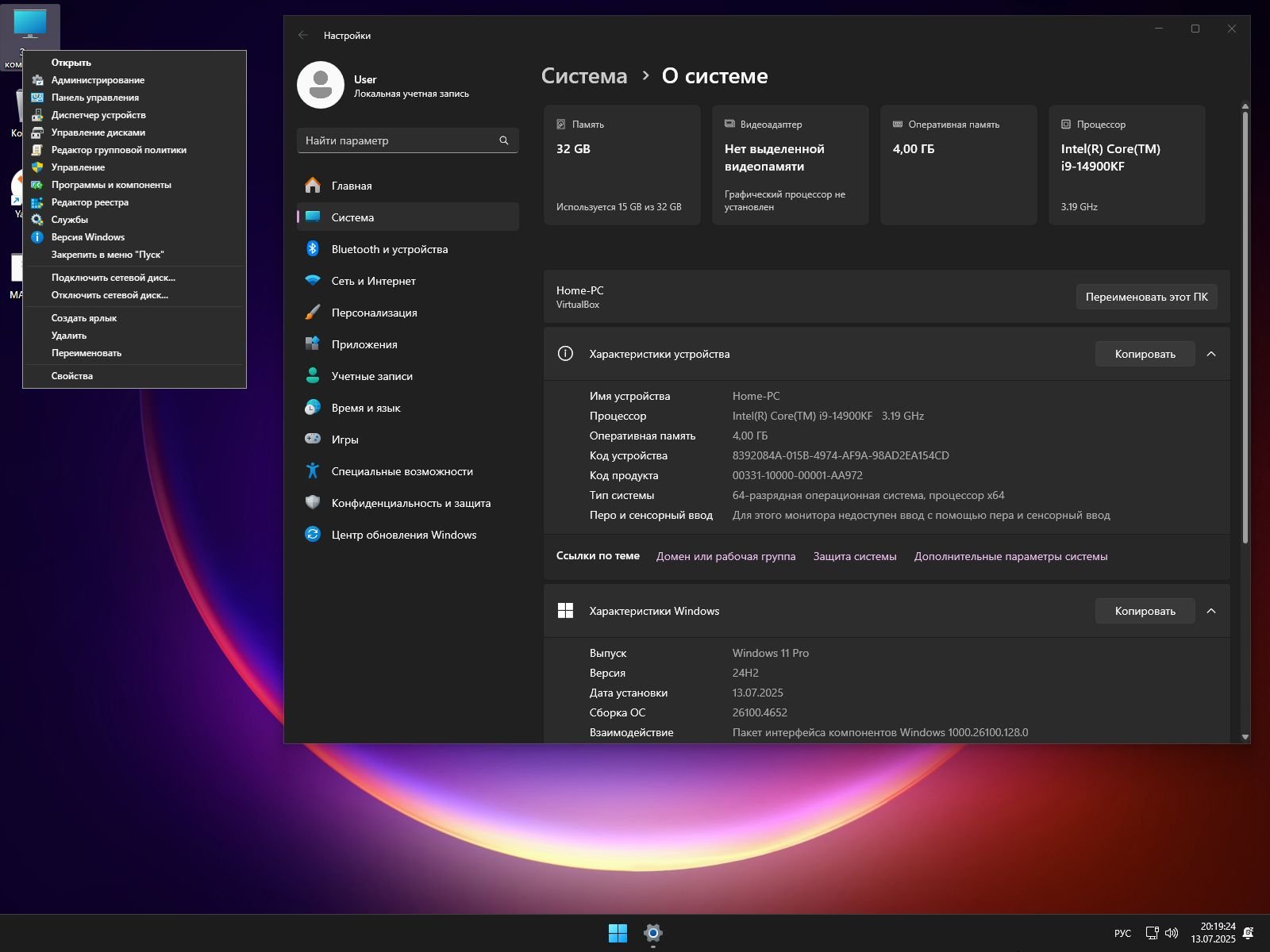Screen dimensions: 1270x952
Task: Click the scrollbar up arrow in Settings
Action: coord(1245,106)
